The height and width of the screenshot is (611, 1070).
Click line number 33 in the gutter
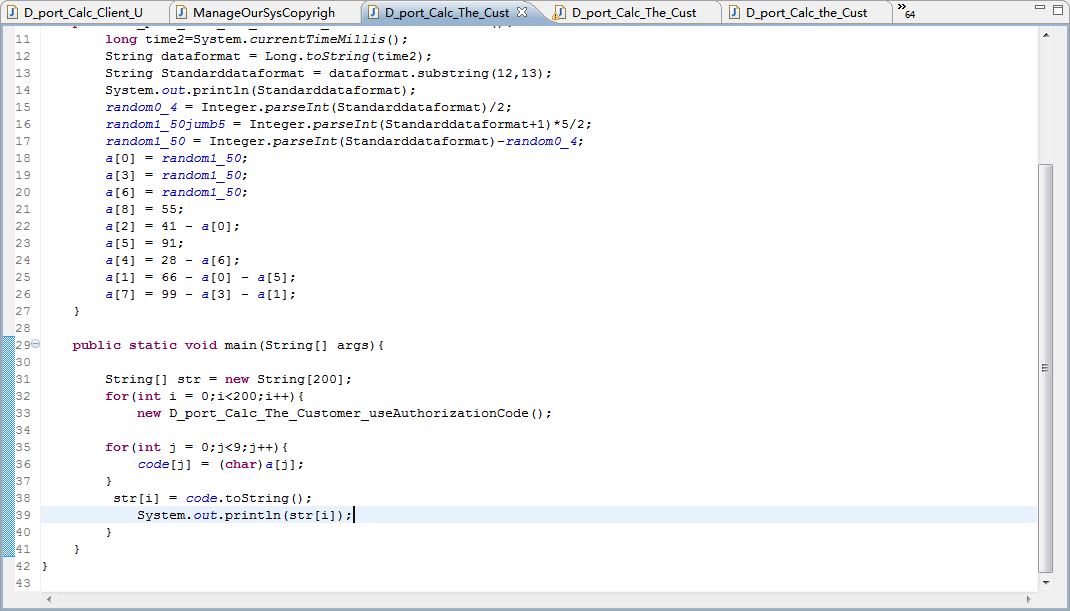[x=23, y=413]
